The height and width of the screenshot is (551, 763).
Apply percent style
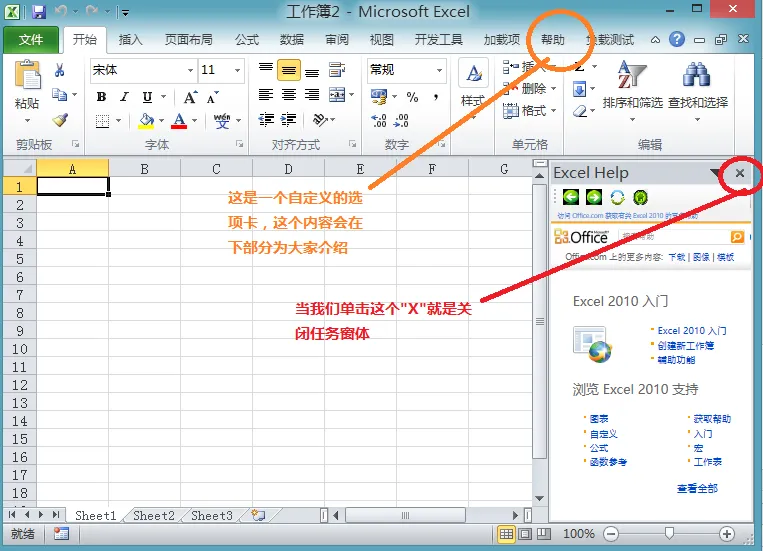413,97
